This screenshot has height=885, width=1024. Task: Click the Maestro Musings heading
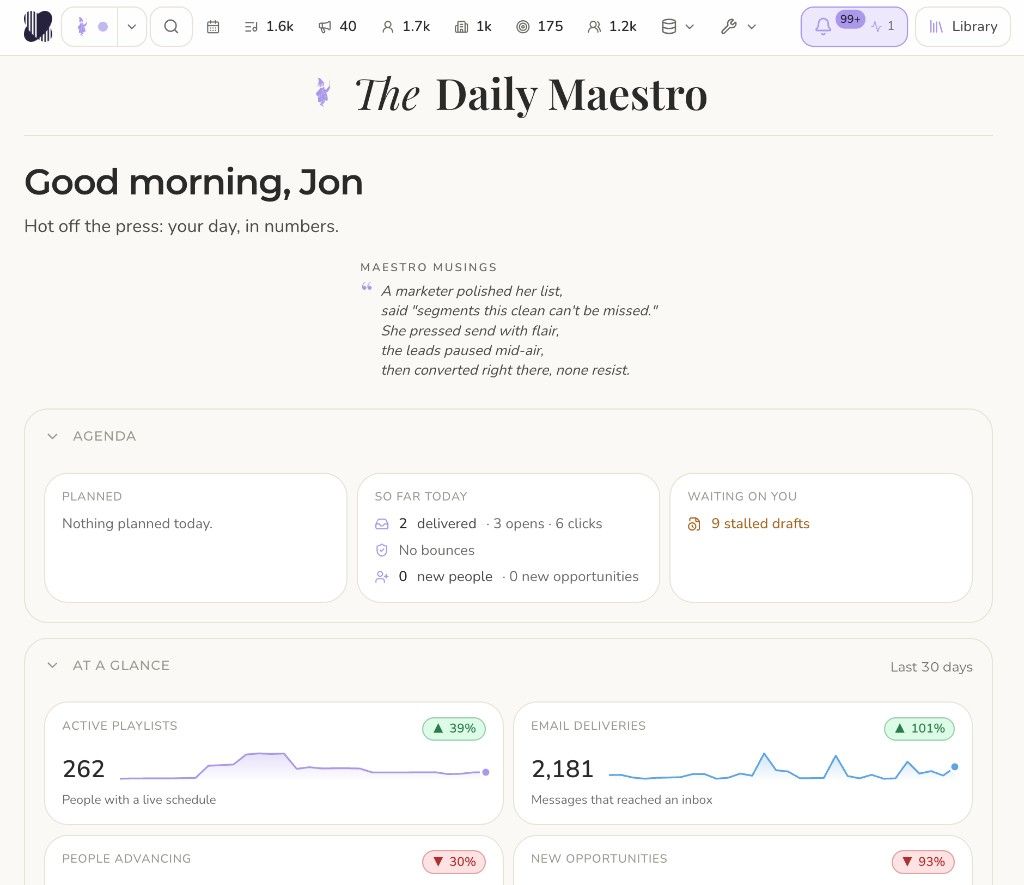coord(428,267)
